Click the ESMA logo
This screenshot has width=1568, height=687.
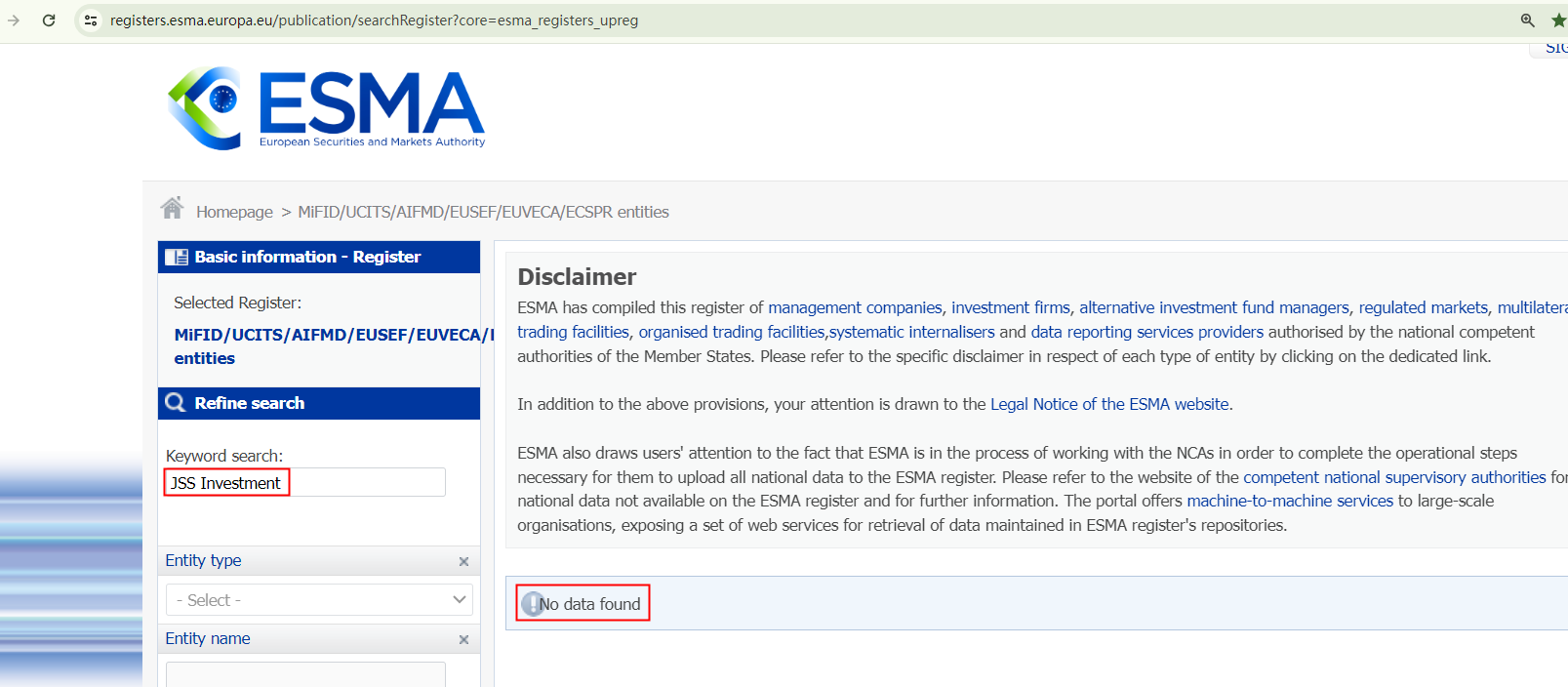[326, 108]
